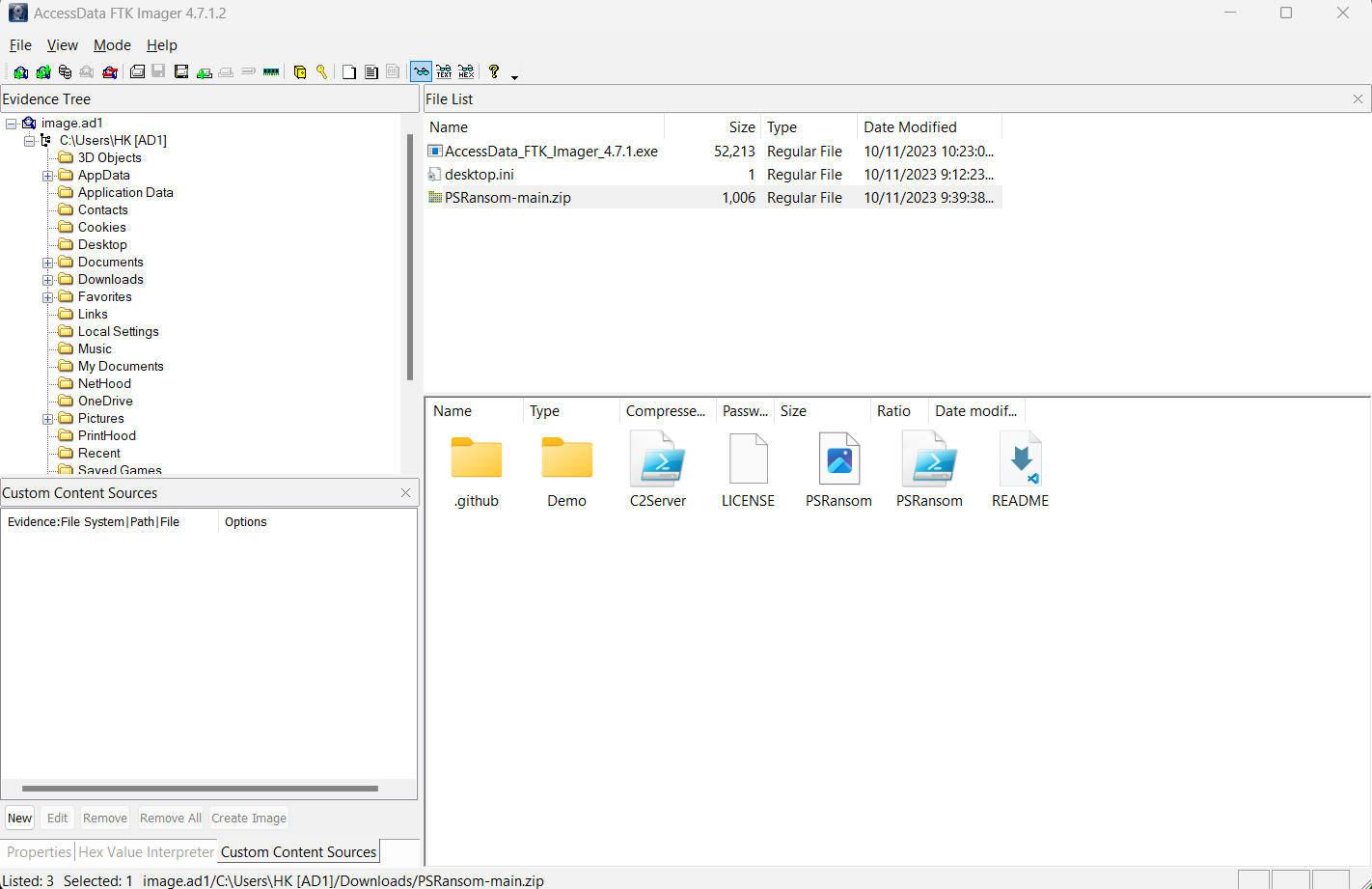Click the Create Disk Image icon
Screen dimensions: 1372x889
(x=137, y=72)
